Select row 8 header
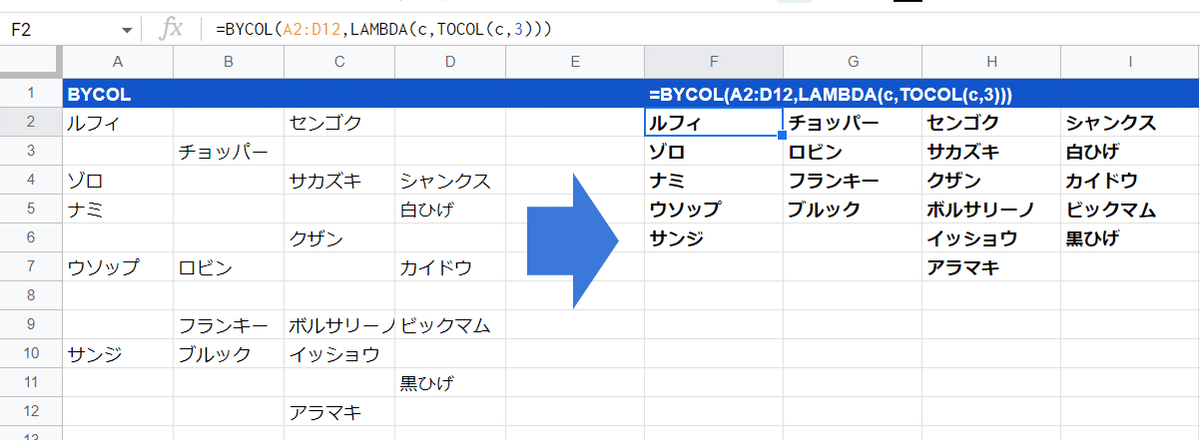 (31, 297)
